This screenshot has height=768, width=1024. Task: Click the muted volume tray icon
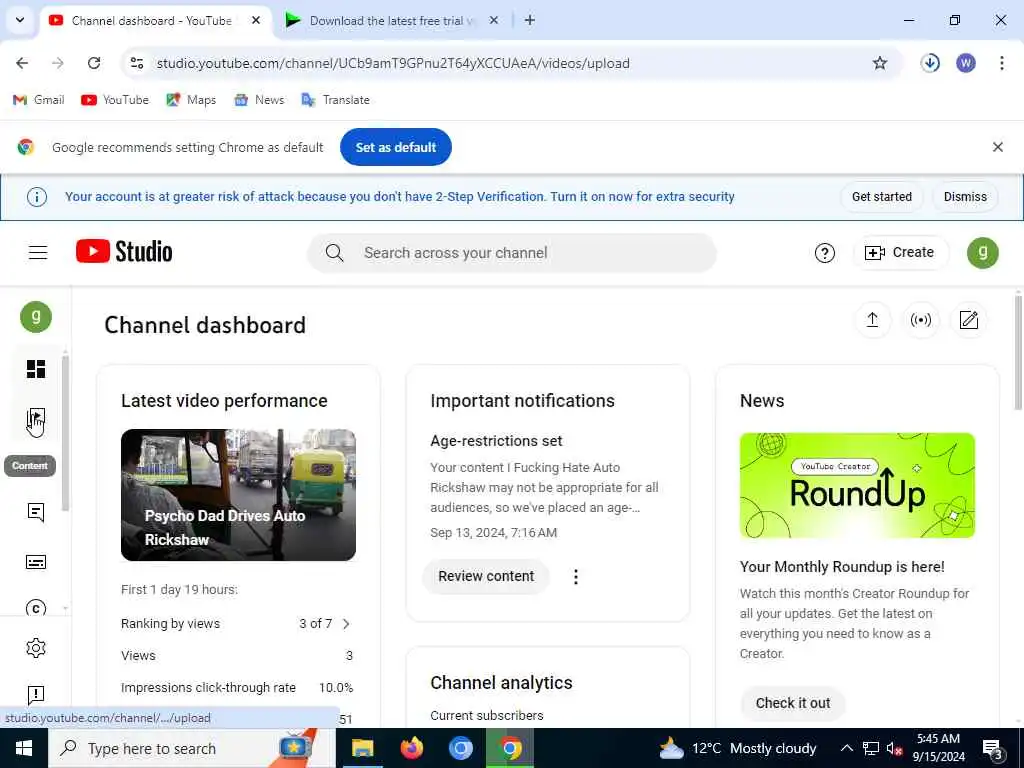(894, 748)
